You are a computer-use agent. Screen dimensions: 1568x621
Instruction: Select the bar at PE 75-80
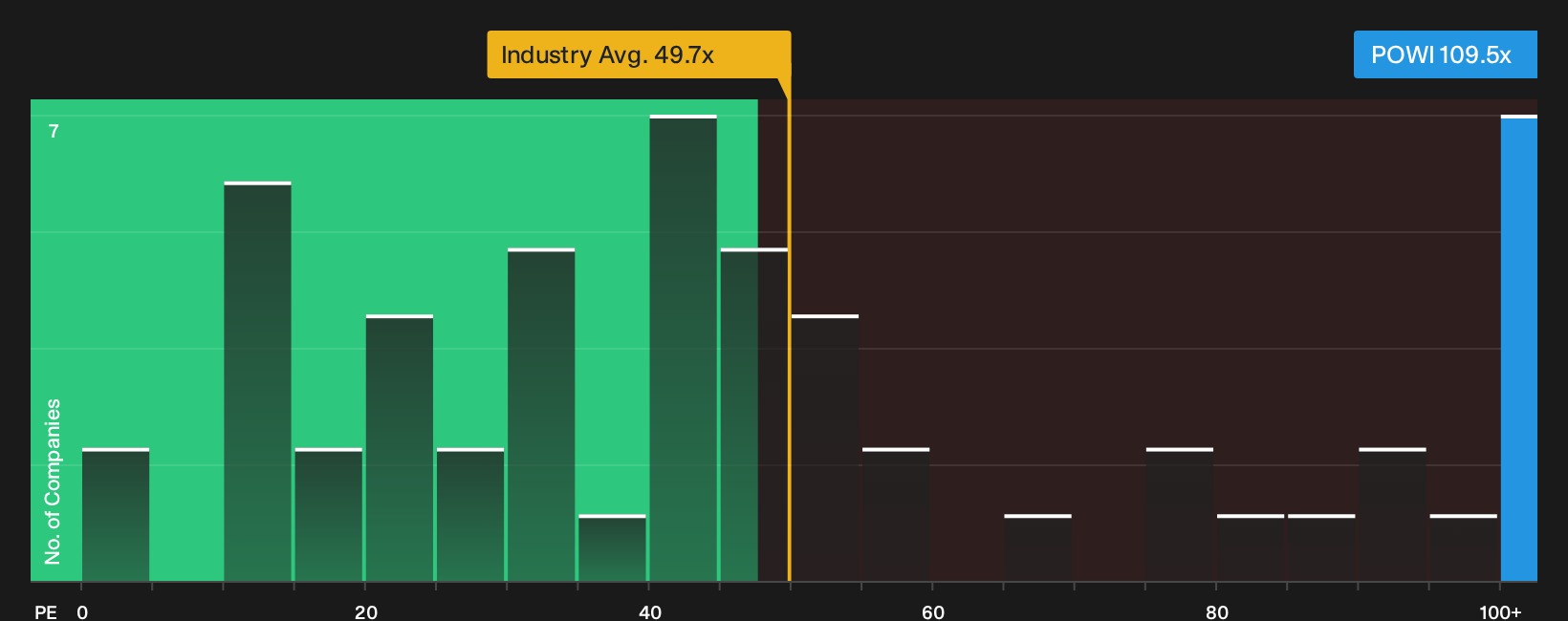tap(1180, 515)
